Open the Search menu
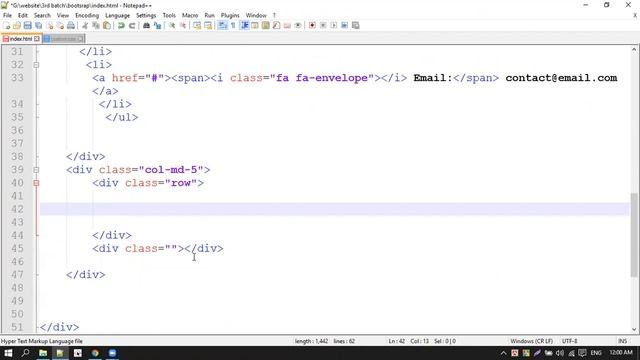 point(42,15)
